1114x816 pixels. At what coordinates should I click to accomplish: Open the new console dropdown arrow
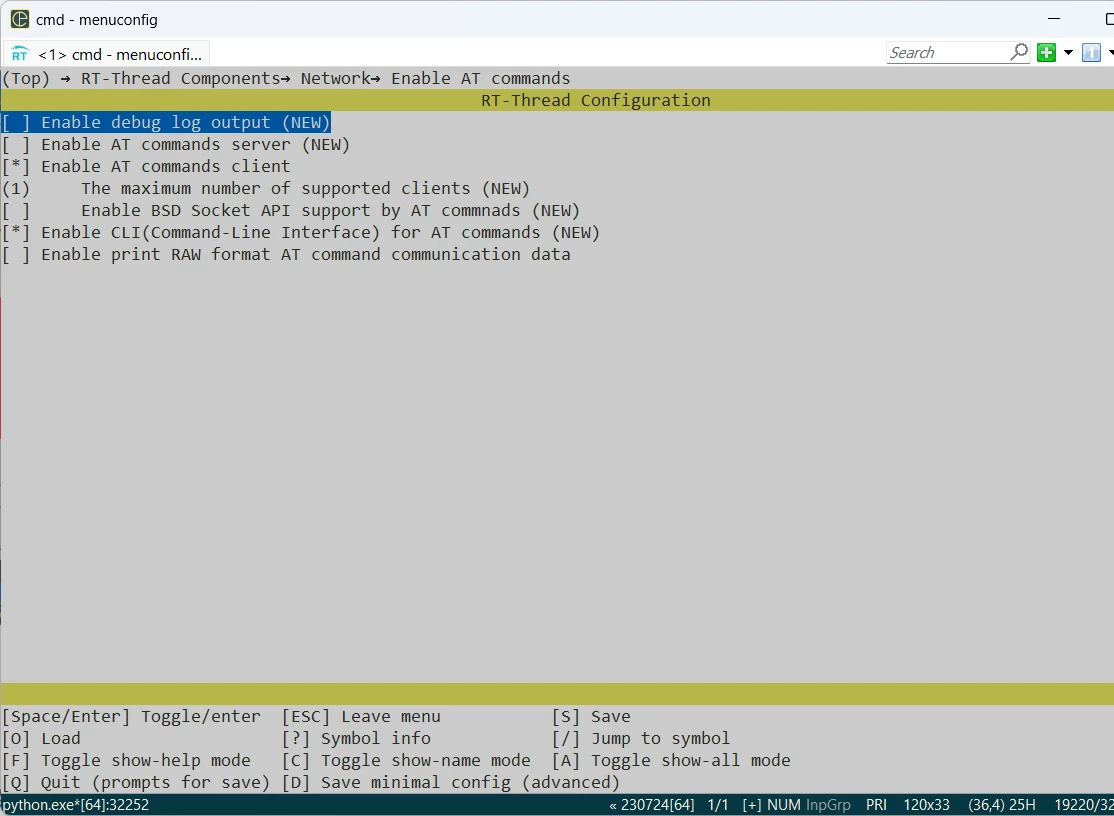pos(1068,53)
